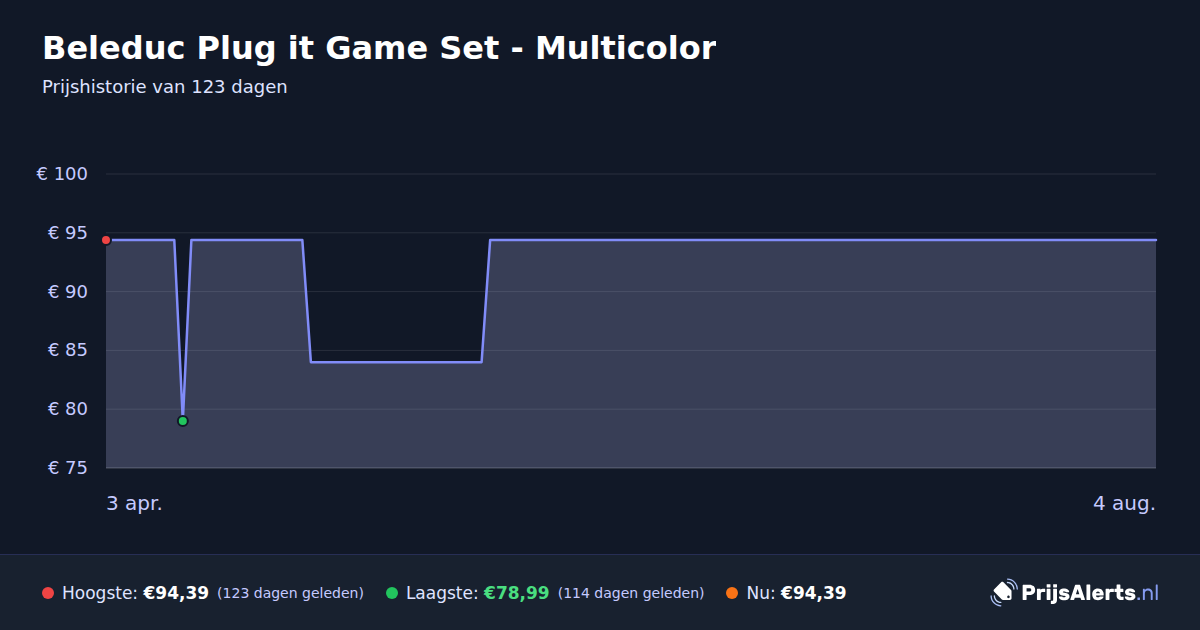Click the € 100 axis label

[x=62, y=174]
